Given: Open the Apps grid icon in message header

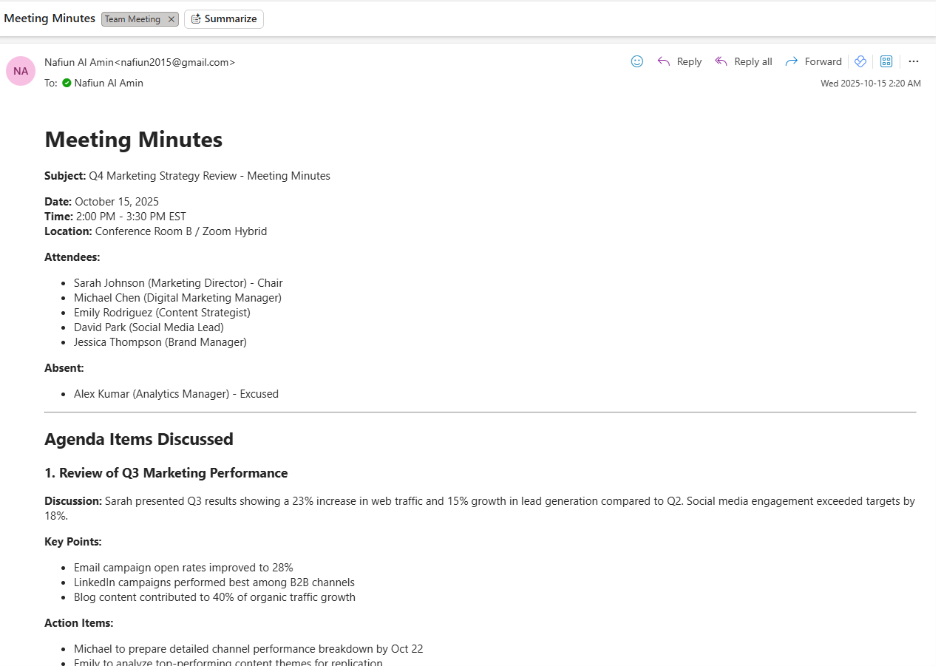Looking at the screenshot, I should pos(886,61).
